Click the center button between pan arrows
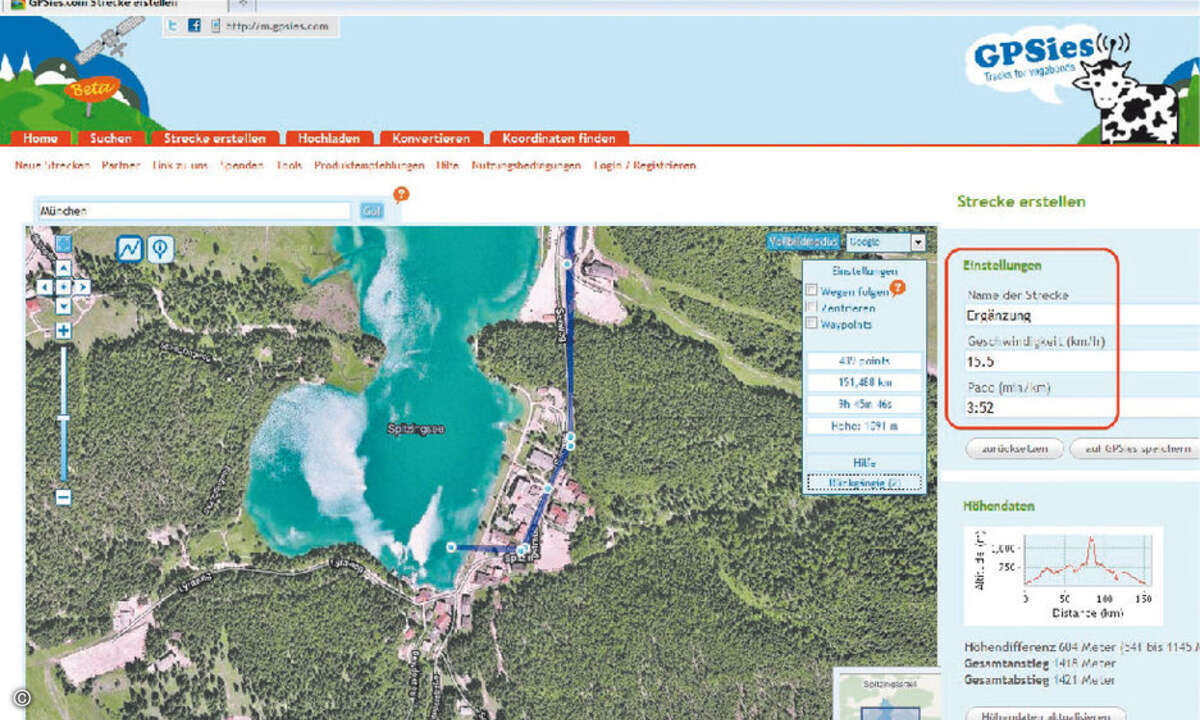The width and height of the screenshot is (1200, 720). tap(63, 287)
